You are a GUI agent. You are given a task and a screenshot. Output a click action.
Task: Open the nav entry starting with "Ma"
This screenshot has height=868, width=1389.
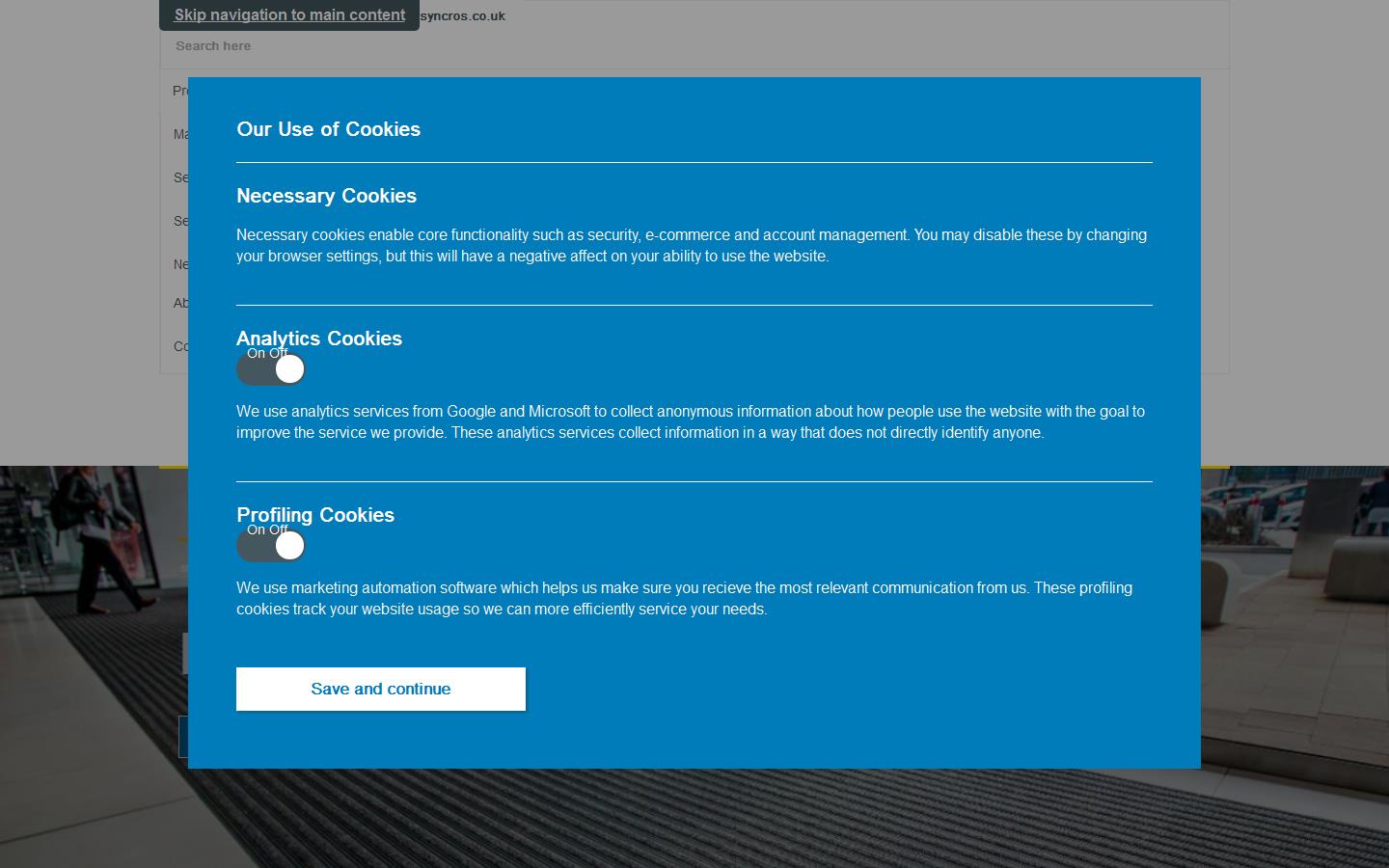click(x=180, y=134)
